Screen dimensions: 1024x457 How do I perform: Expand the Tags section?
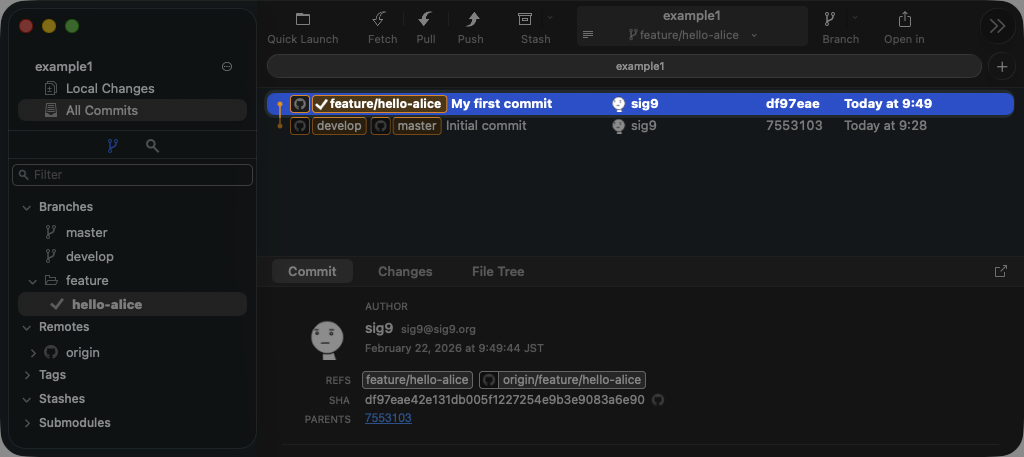click(x=27, y=375)
